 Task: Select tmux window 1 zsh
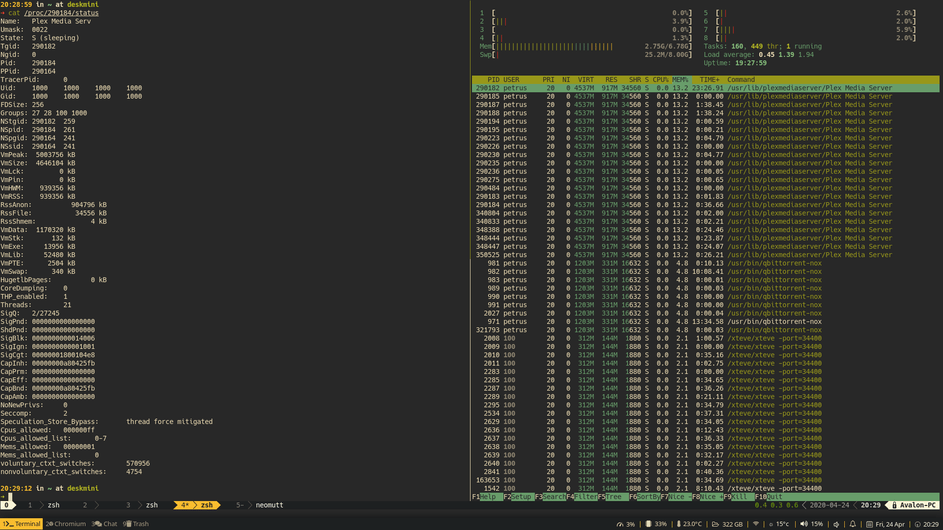tap(45, 505)
